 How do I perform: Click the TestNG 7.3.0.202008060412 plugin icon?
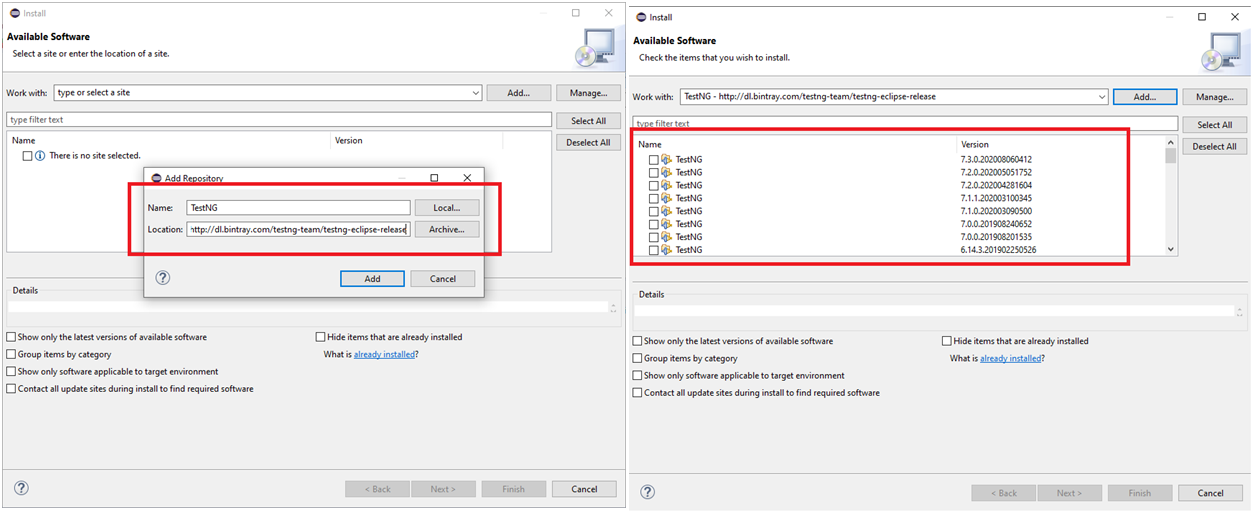(x=666, y=160)
